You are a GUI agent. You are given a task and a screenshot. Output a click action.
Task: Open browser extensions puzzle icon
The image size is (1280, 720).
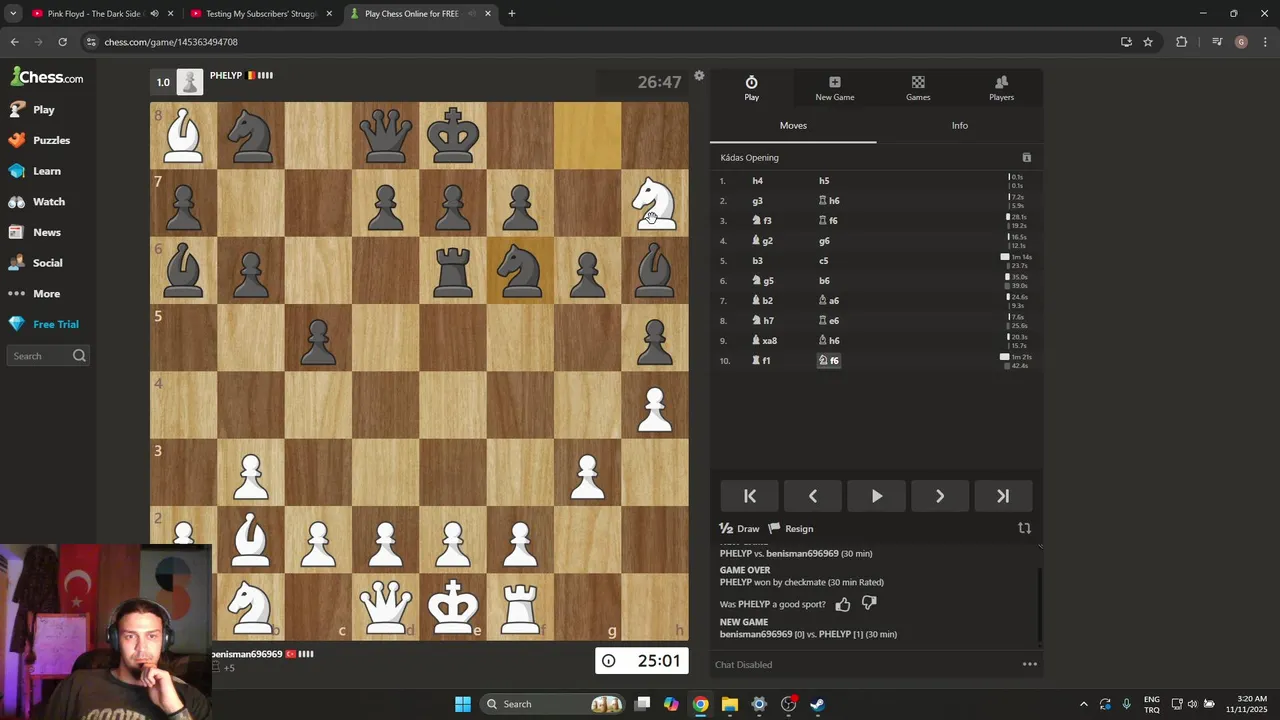coord(1181,42)
